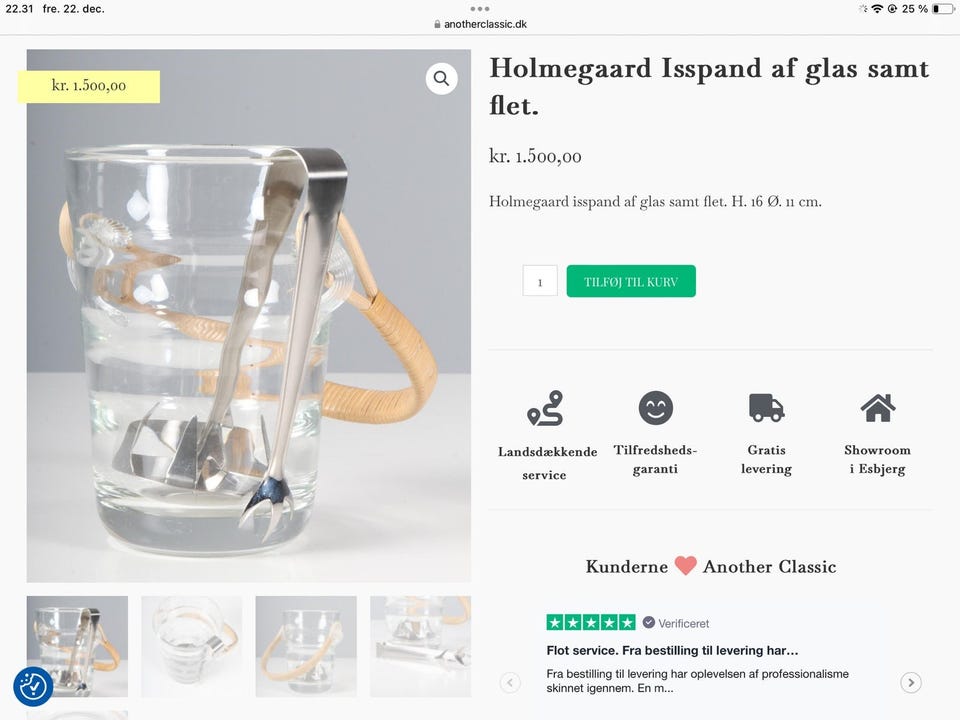
Task: Click the Landsdækkende service location pin icon
Action: (546, 408)
